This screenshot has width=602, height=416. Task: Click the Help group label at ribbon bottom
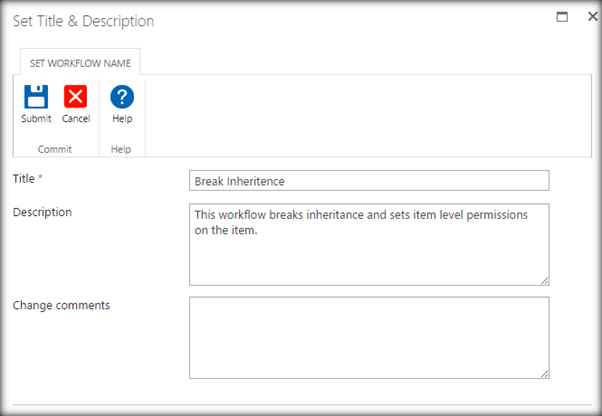(x=122, y=148)
